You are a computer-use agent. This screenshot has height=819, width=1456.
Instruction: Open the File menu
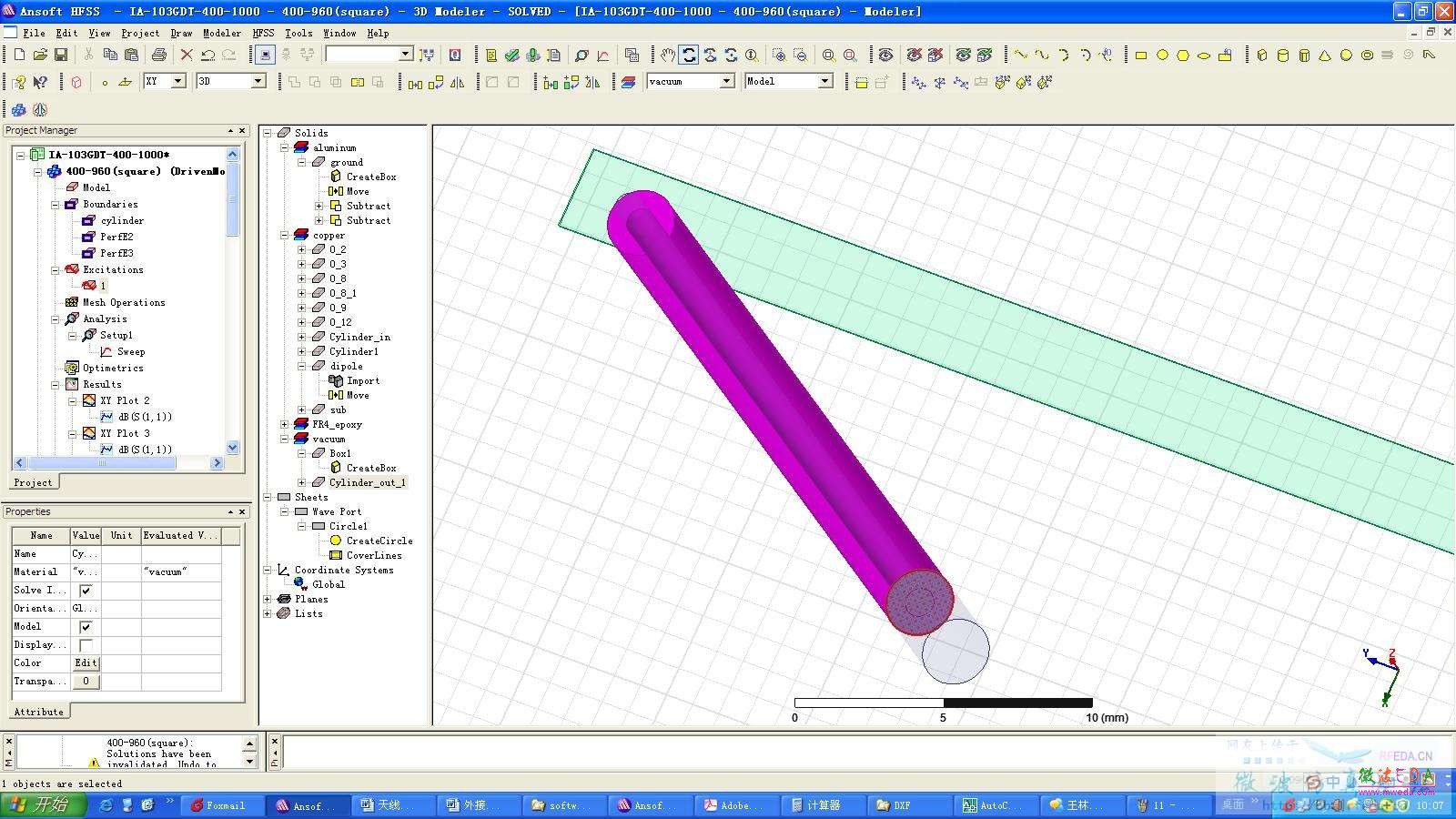point(34,33)
